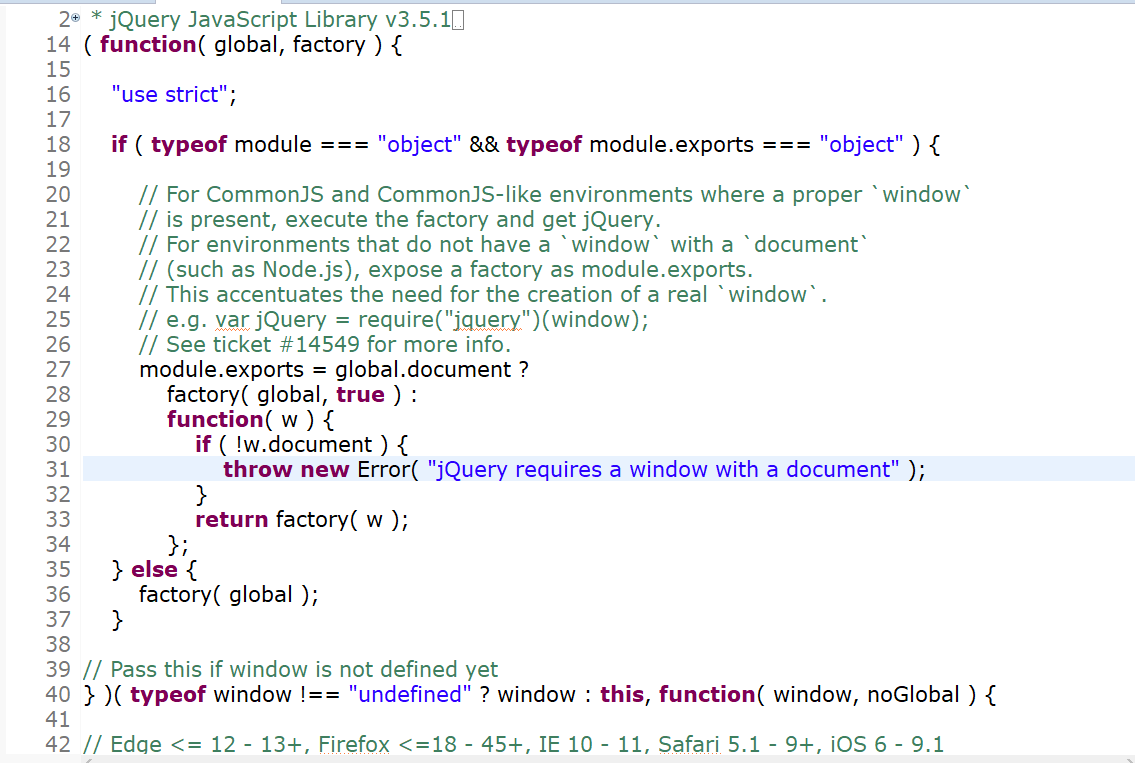This screenshot has height=763, width=1135.
Task: Click line number 31 in the gutter
Action: (x=58, y=470)
